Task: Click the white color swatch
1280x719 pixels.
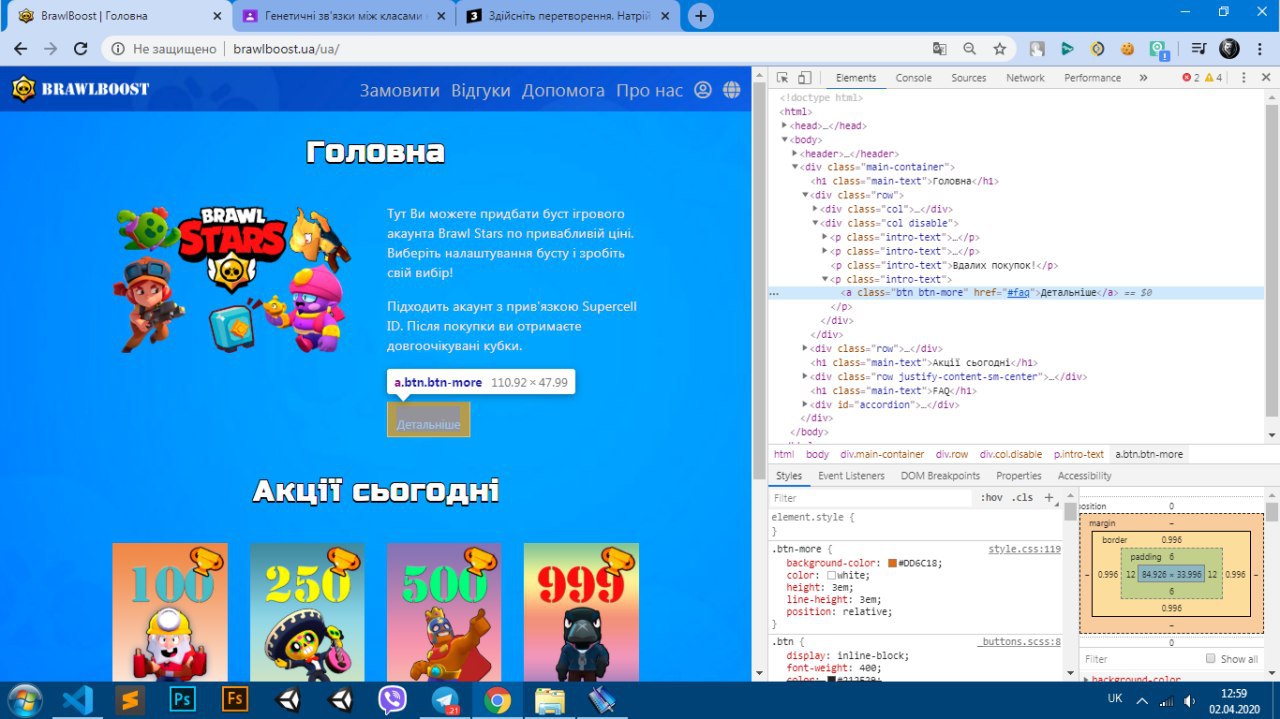Action: [x=831, y=575]
